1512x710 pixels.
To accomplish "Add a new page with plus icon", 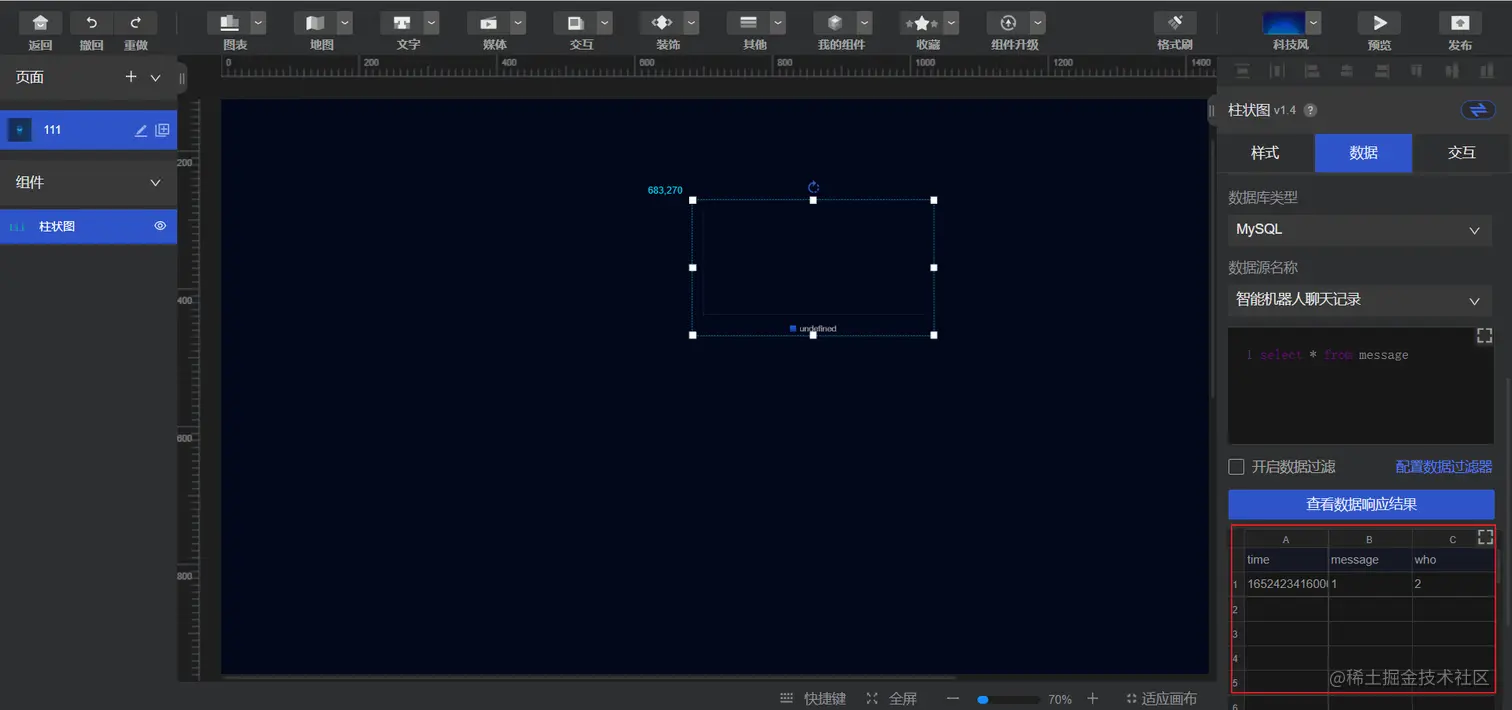I will (x=130, y=77).
